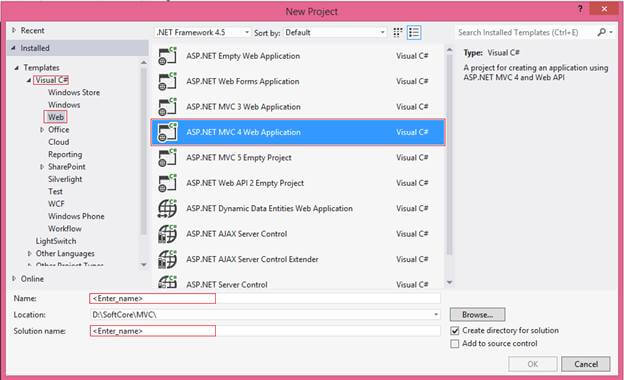Click the ASP.NET AJAX Server Control icon

(167, 234)
